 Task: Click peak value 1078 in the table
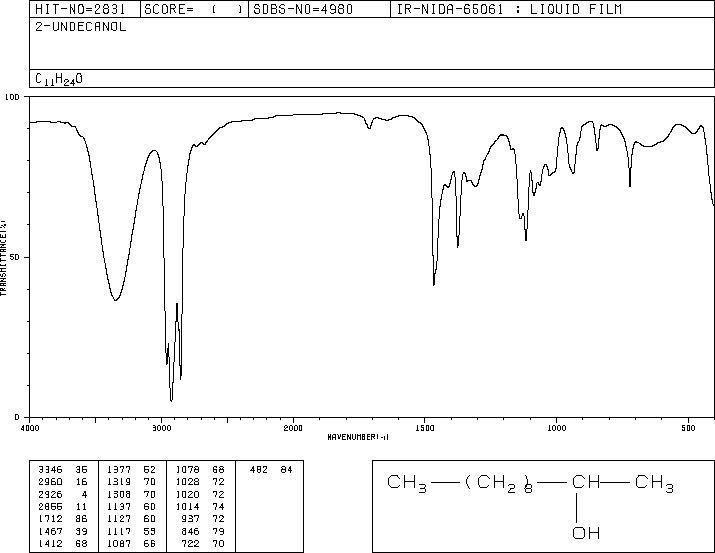pyautogui.click(x=188, y=470)
